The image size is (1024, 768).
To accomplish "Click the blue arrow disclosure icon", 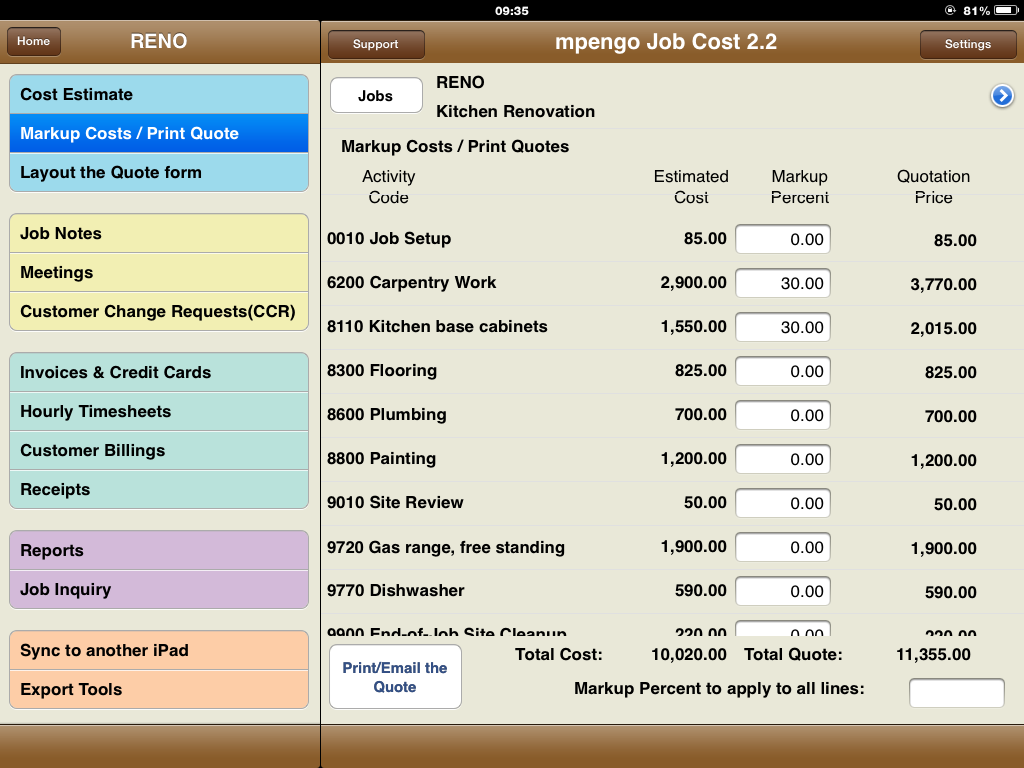I will [1002, 96].
